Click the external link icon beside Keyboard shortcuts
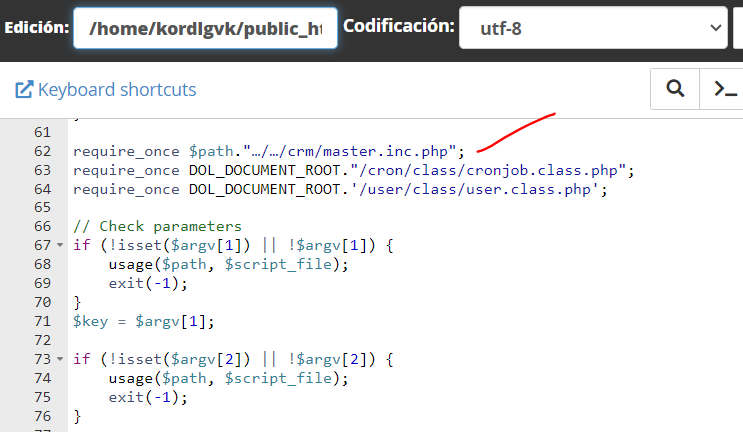743x432 pixels. tap(24, 90)
